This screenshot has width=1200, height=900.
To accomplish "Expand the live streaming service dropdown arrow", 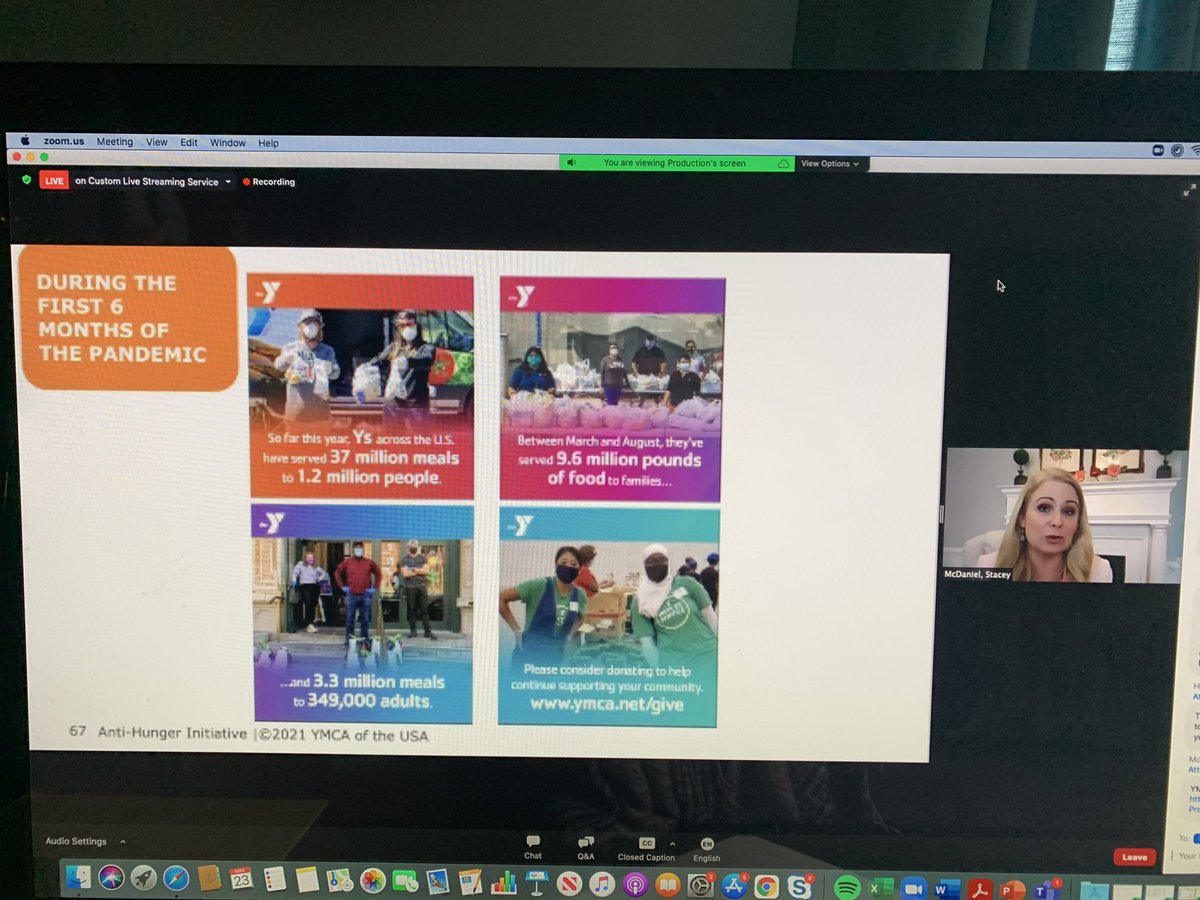I will [228, 182].
